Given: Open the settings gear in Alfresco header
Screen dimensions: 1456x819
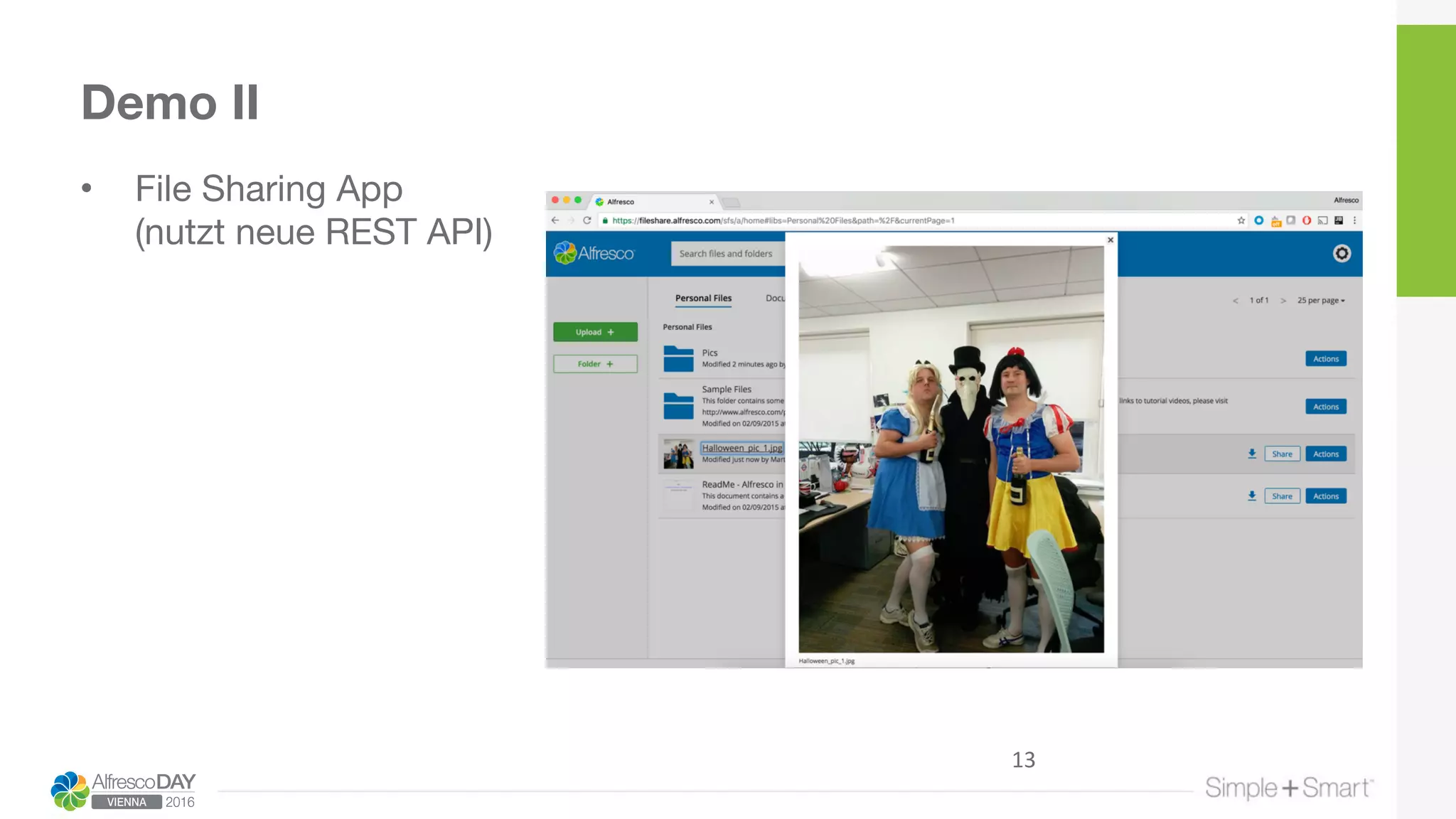Looking at the screenshot, I should (x=1342, y=254).
